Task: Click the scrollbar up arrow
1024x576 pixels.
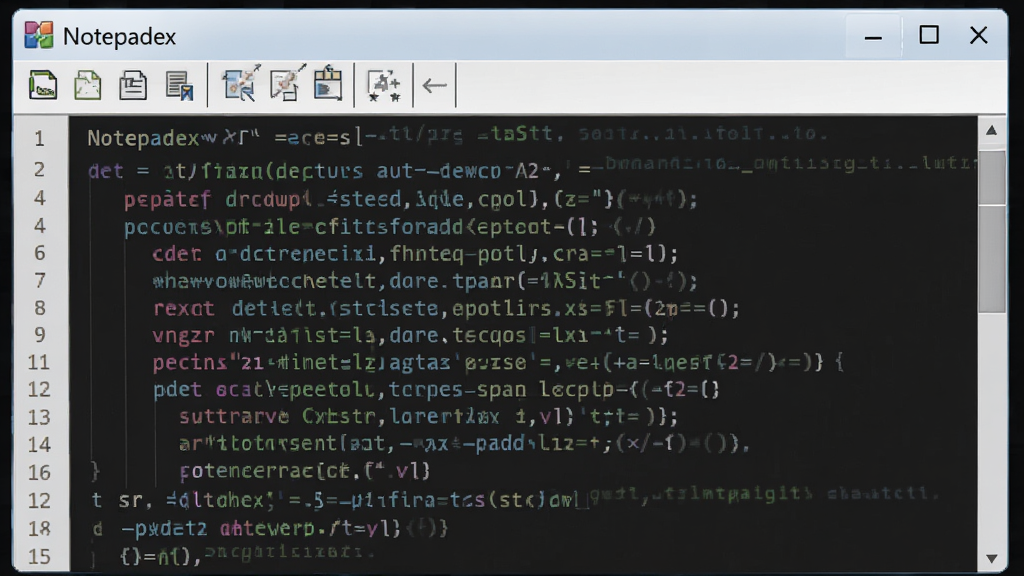Action: click(x=991, y=131)
